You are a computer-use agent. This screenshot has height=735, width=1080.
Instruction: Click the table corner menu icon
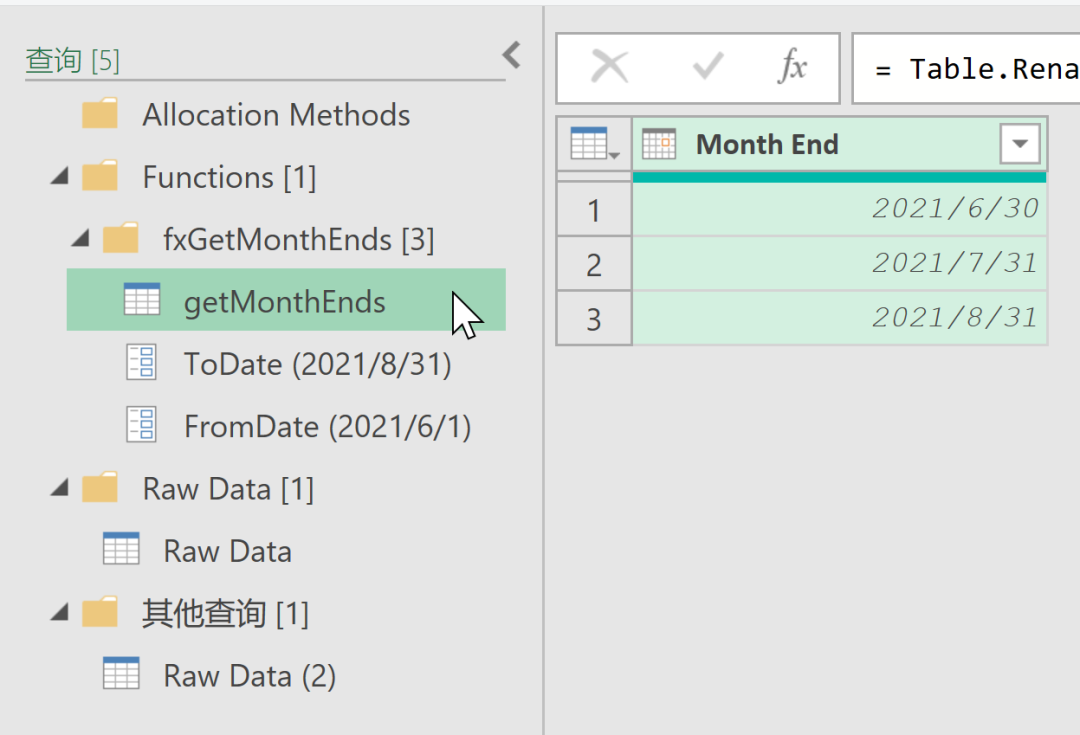click(594, 145)
